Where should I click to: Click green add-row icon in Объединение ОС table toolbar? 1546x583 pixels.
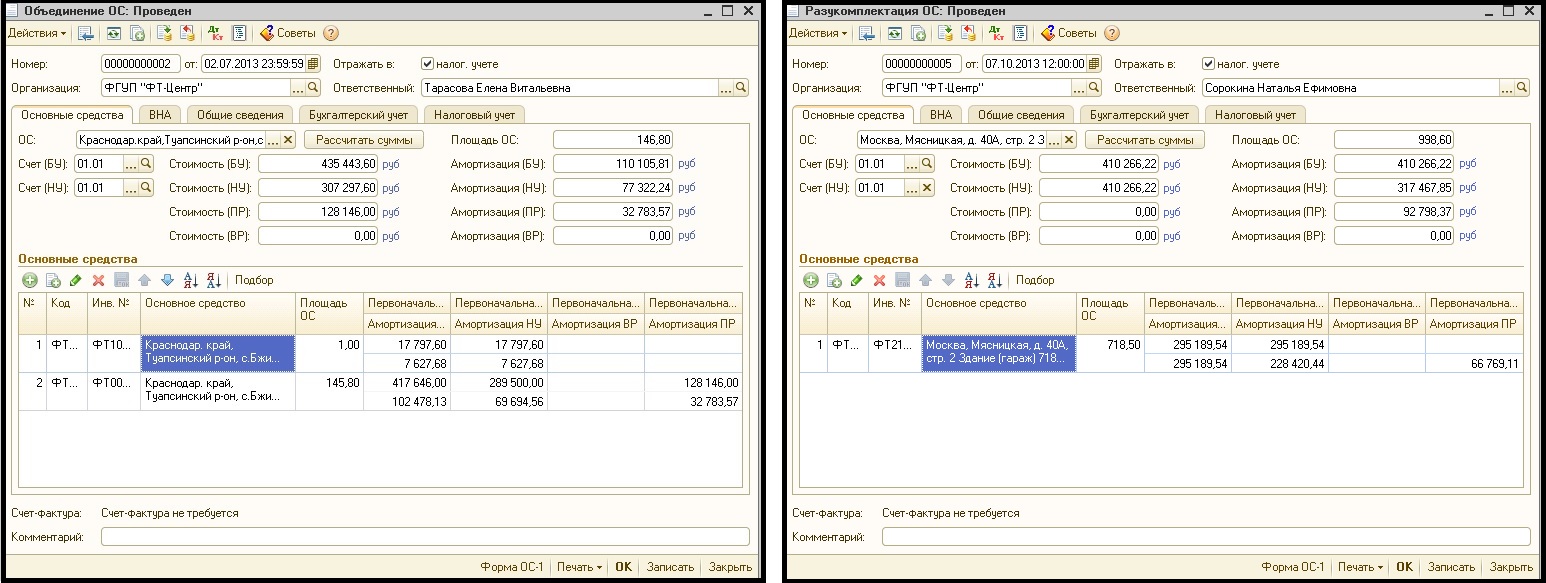(29, 280)
